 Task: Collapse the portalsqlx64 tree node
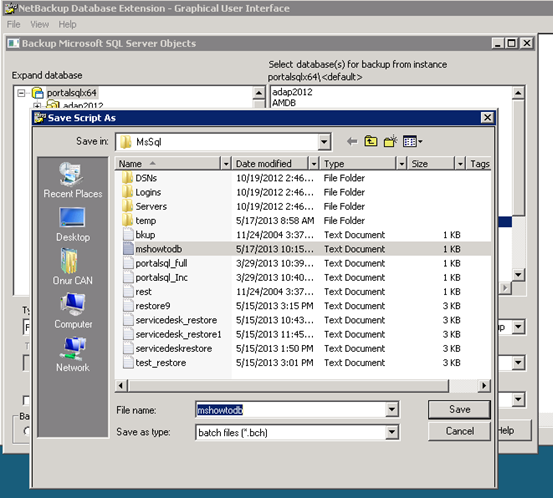tap(22, 93)
